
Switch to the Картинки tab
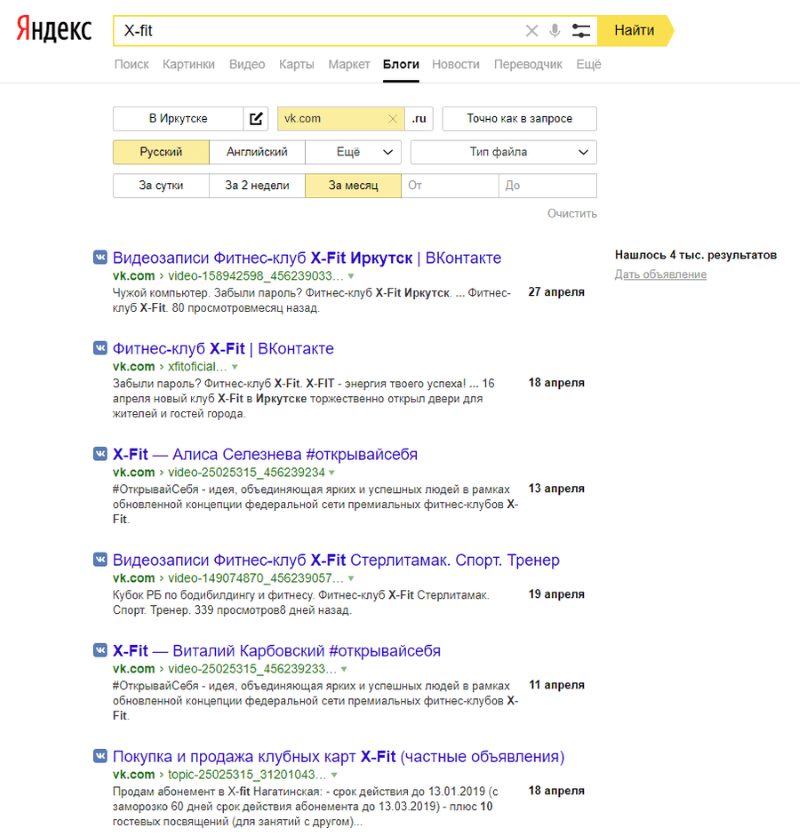point(188,65)
